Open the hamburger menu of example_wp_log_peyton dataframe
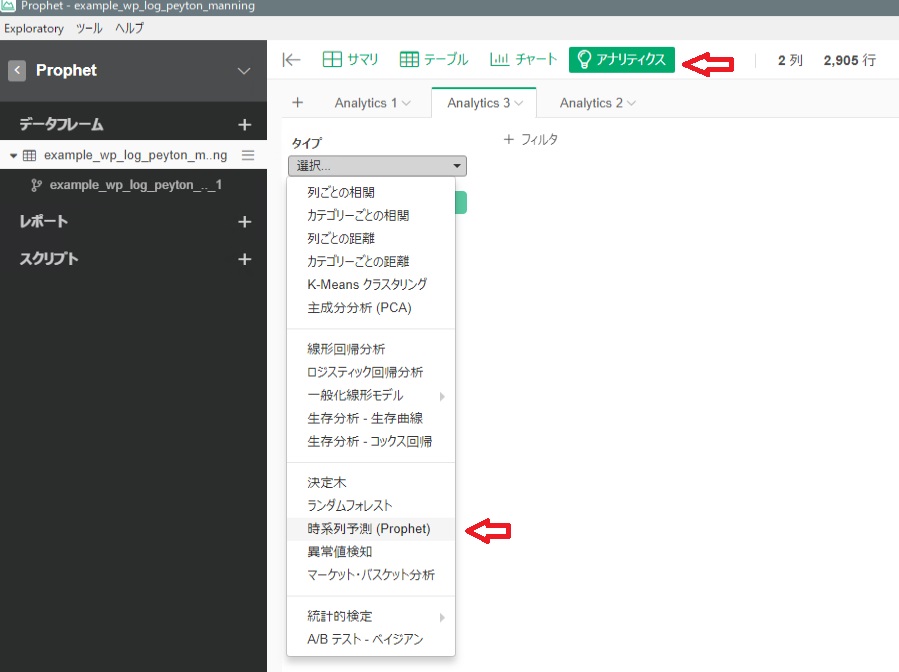This screenshot has height=672, width=899. (x=246, y=155)
